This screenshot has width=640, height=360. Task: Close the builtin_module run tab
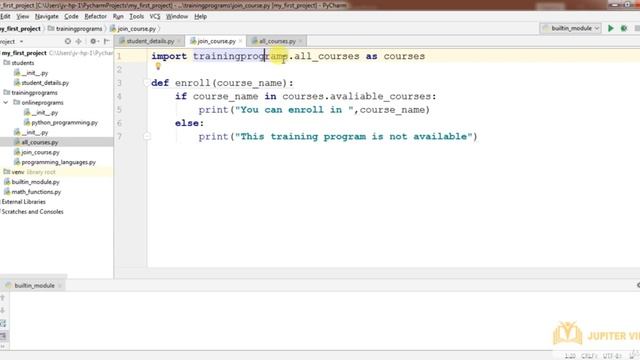(60, 285)
